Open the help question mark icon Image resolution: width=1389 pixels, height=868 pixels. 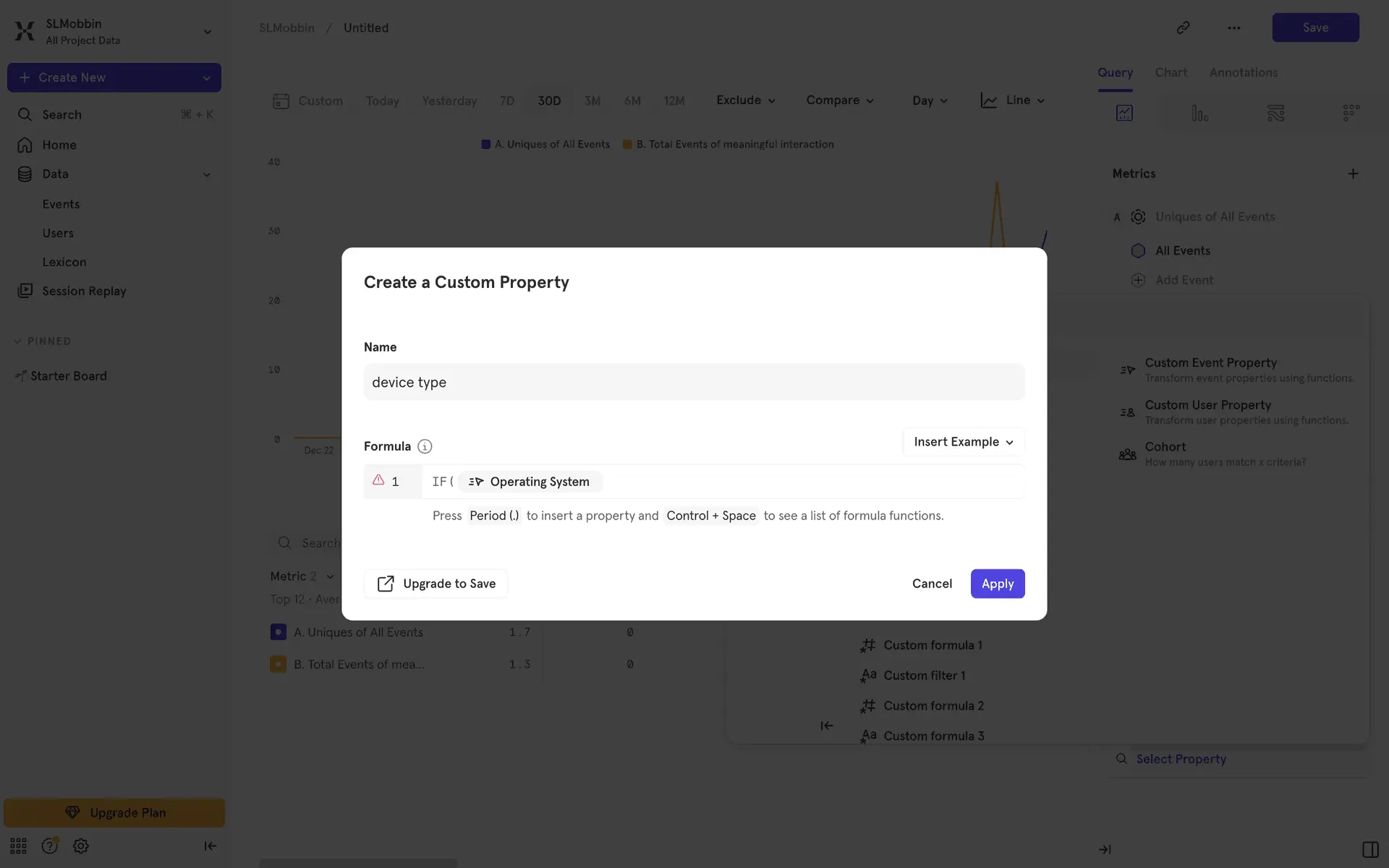pyautogui.click(x=49, y=846)
